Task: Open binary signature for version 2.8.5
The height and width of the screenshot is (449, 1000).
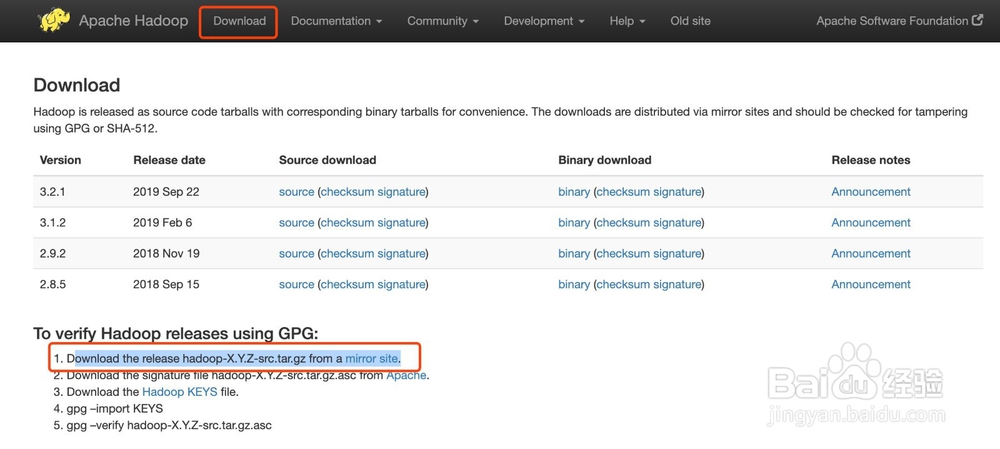Action: tap(677, 284)
